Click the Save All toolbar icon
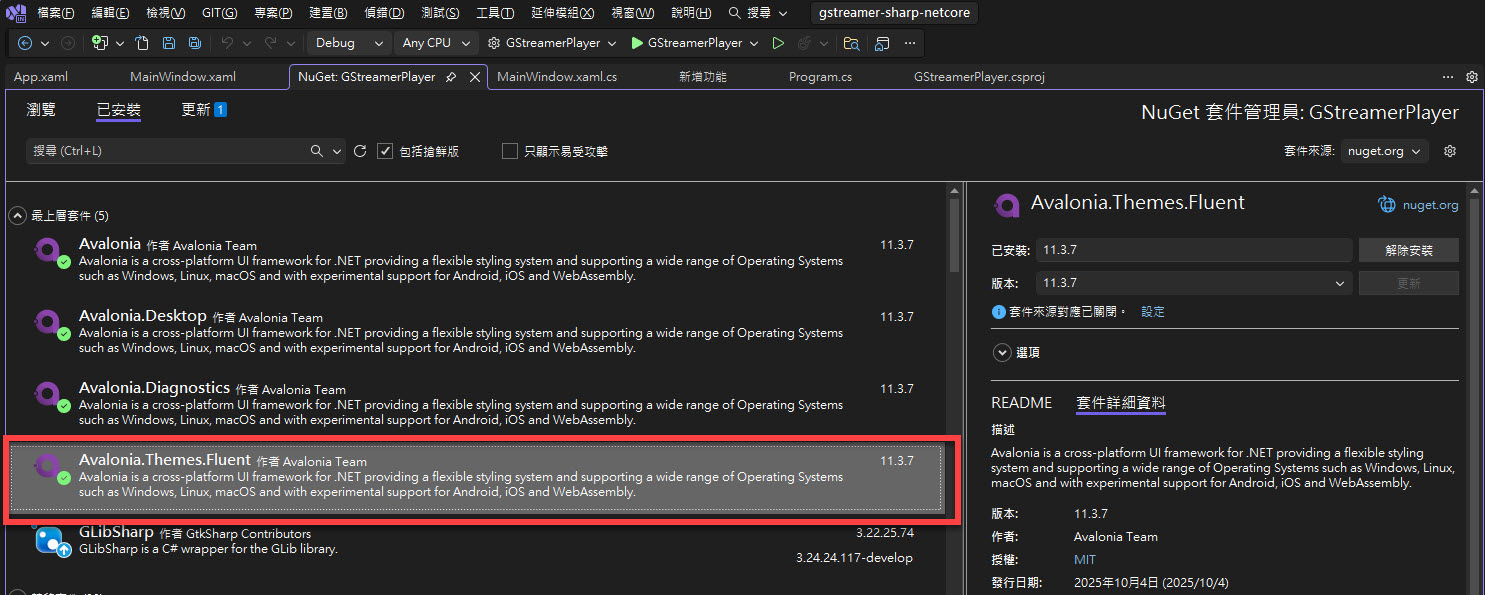Image resolution: width=1485 pixels, height=595 pixels. [x=194, y=43]
